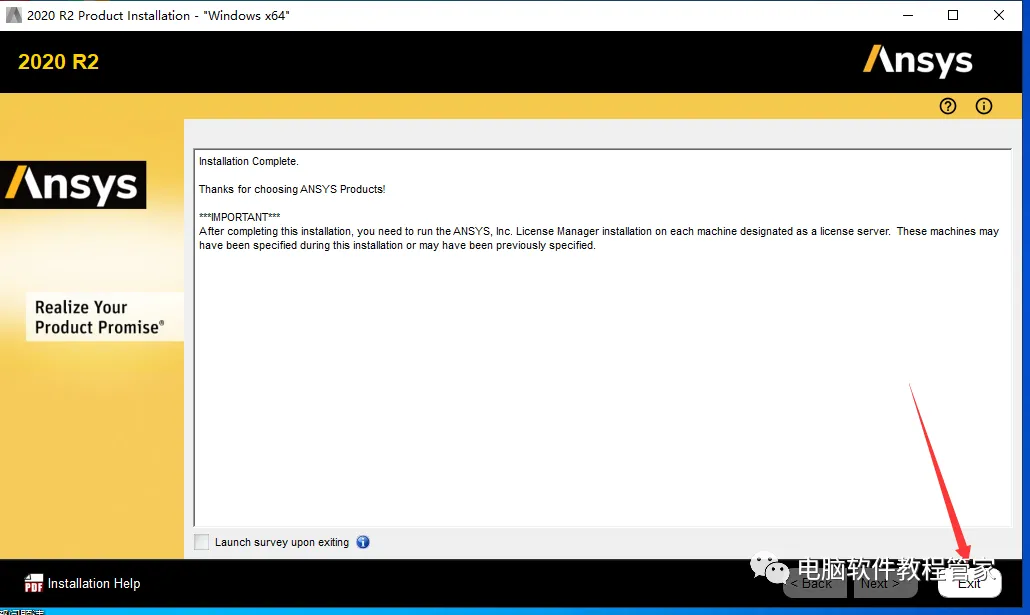Close the installation window
The width and height of the screenshot is (1030, 615).
[998, 15]
